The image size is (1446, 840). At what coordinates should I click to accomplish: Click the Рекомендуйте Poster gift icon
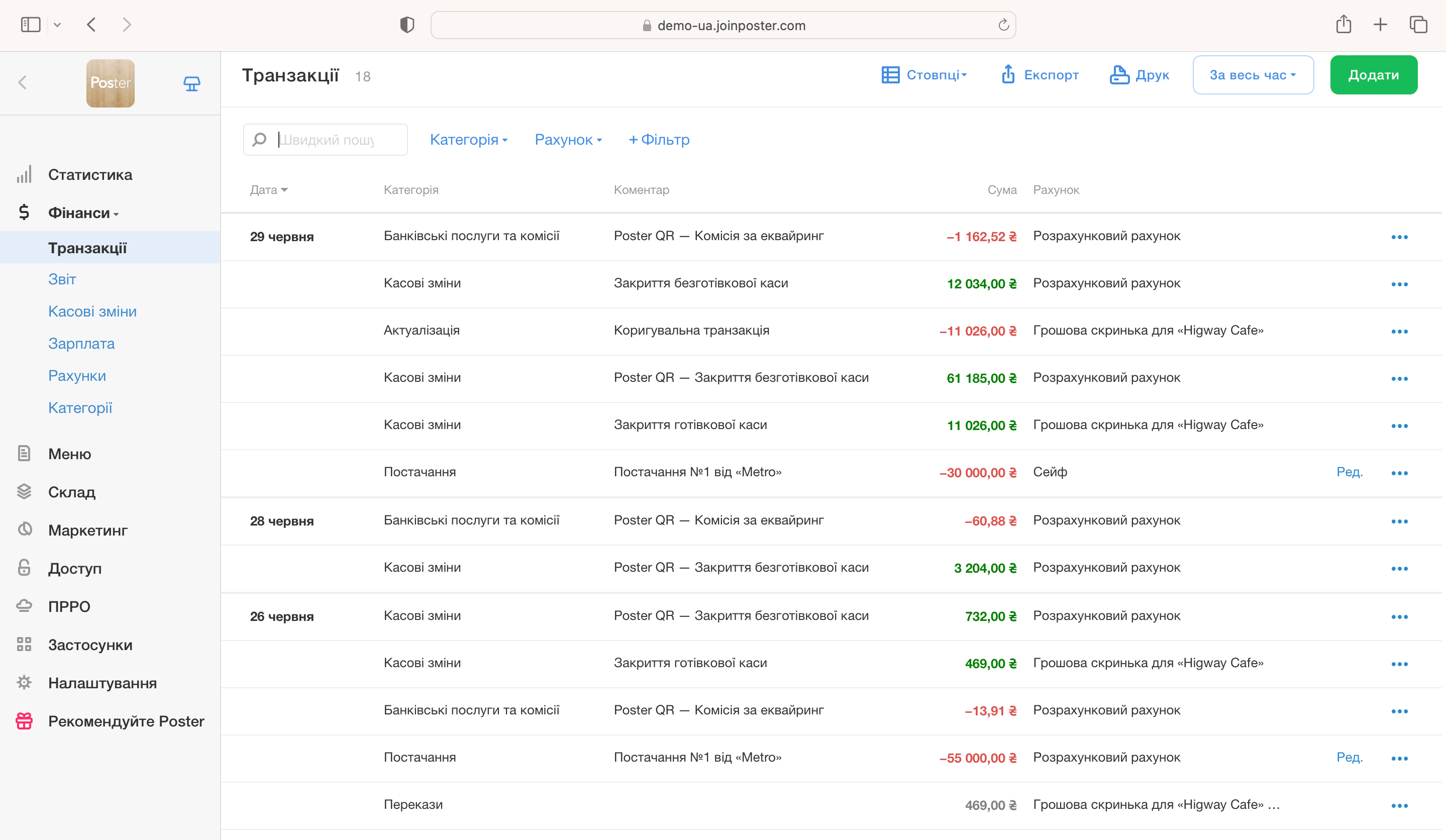(x=24, y=720)
